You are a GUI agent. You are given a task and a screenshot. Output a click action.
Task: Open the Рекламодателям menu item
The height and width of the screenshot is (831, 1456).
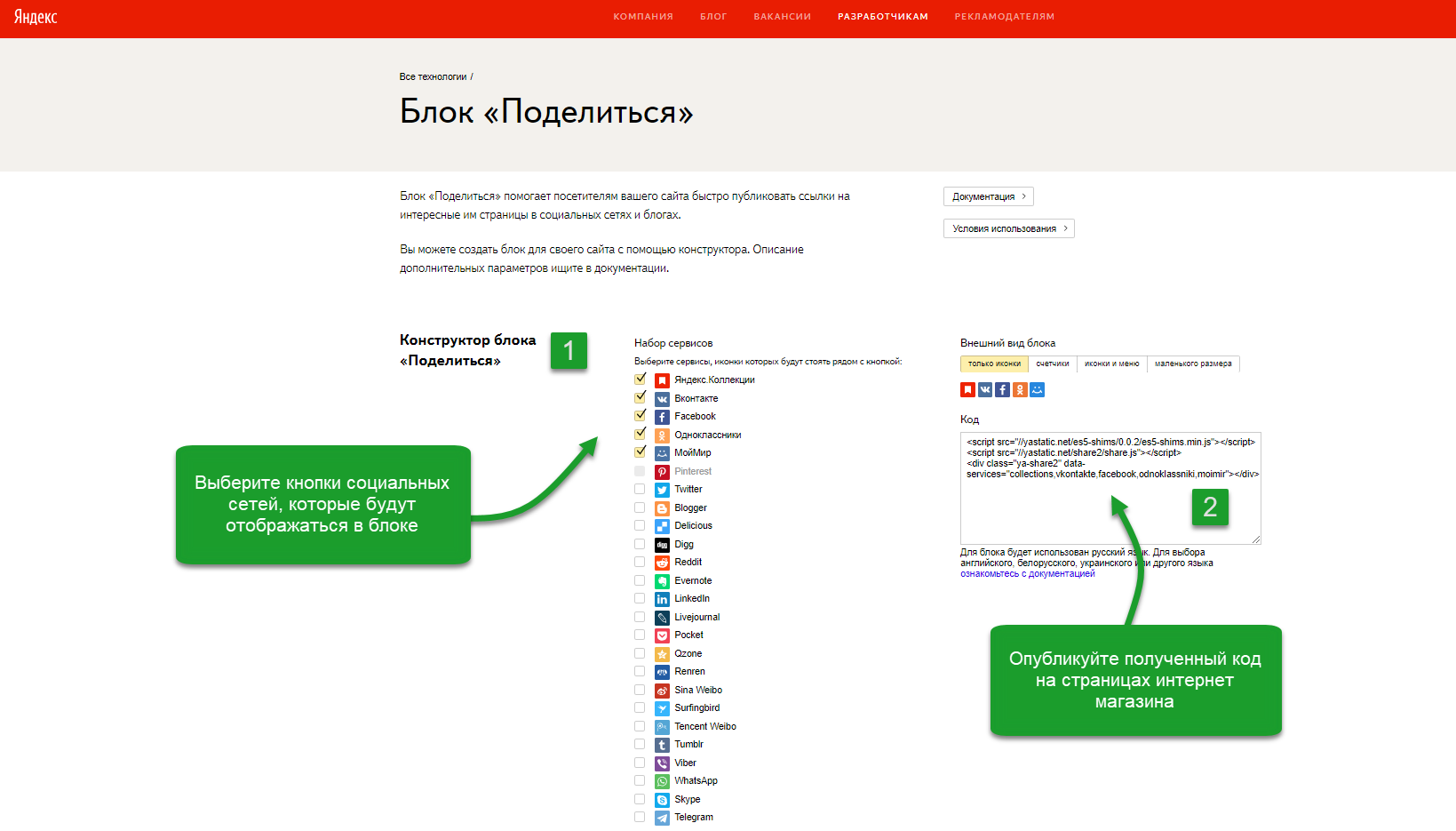click(x=1005, y=17)
